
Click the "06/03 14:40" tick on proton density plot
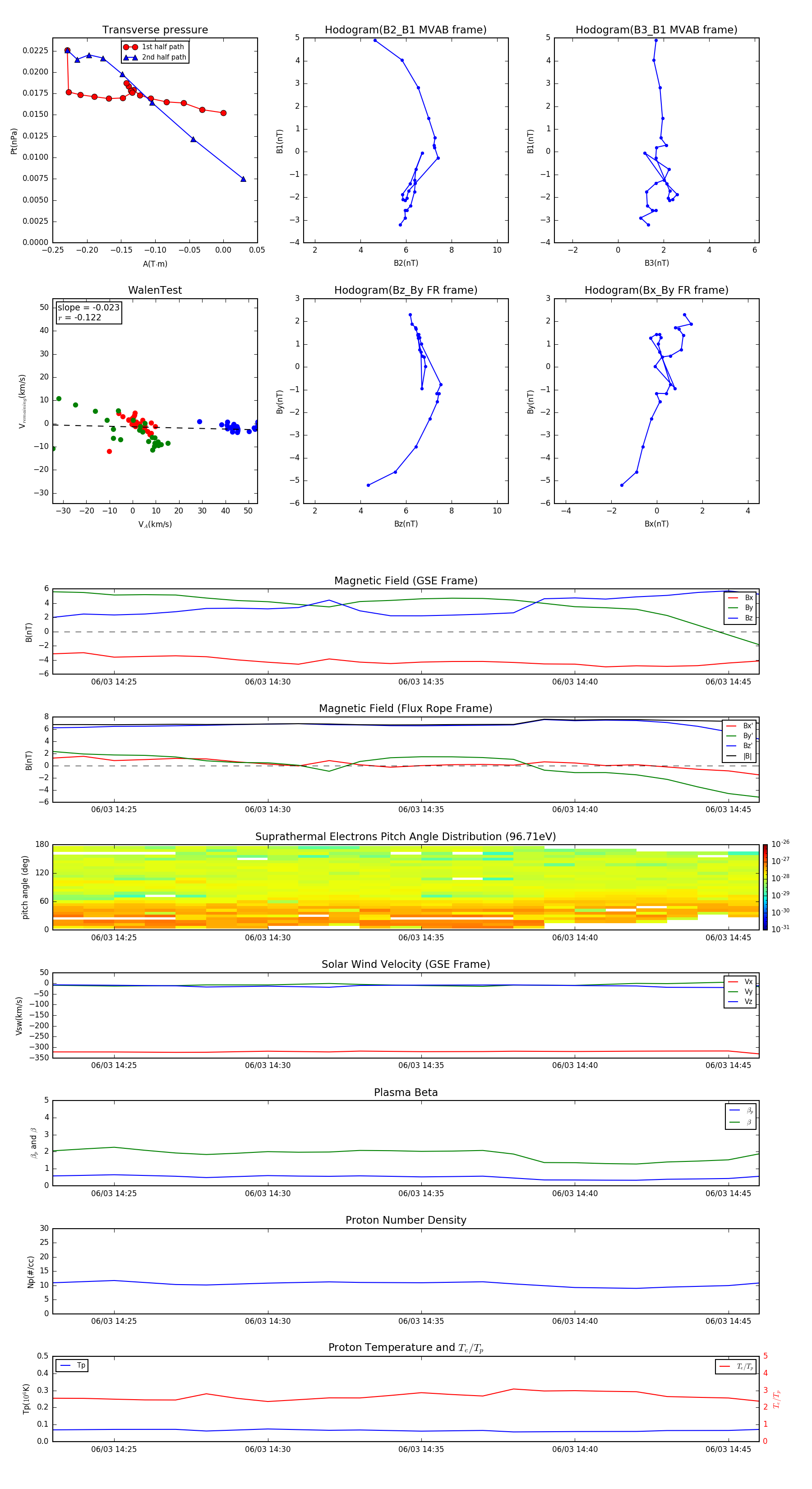click(574, 1321)
